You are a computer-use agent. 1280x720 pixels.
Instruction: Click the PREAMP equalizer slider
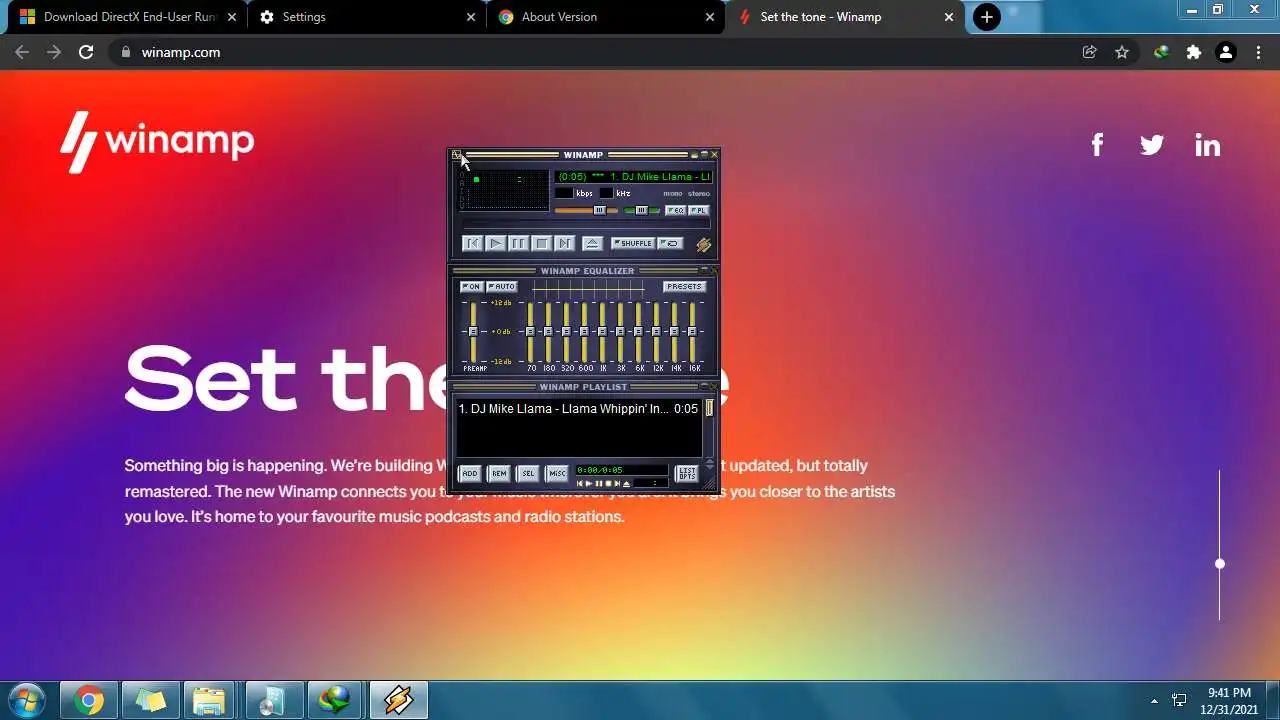pyautogui.click(x=473, y=332)
